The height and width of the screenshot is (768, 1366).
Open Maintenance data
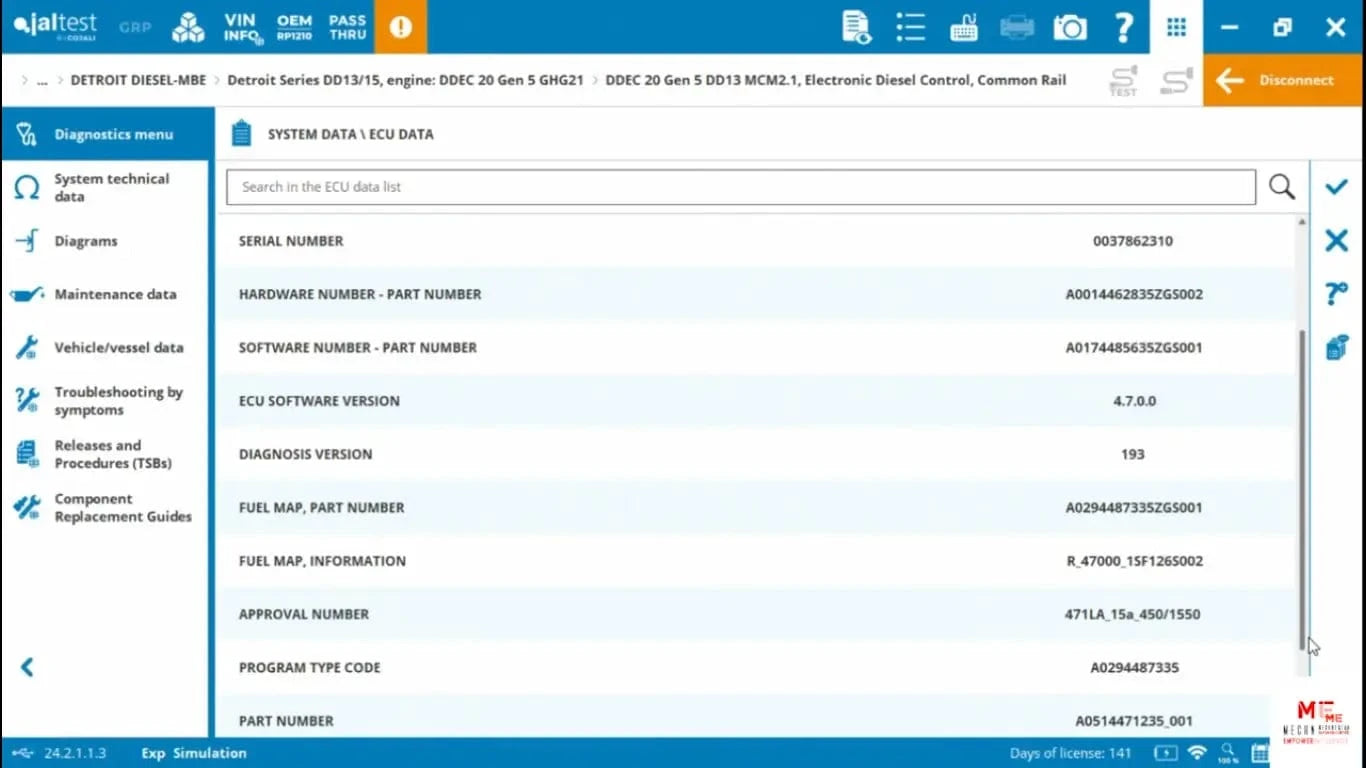click(107, 294)
